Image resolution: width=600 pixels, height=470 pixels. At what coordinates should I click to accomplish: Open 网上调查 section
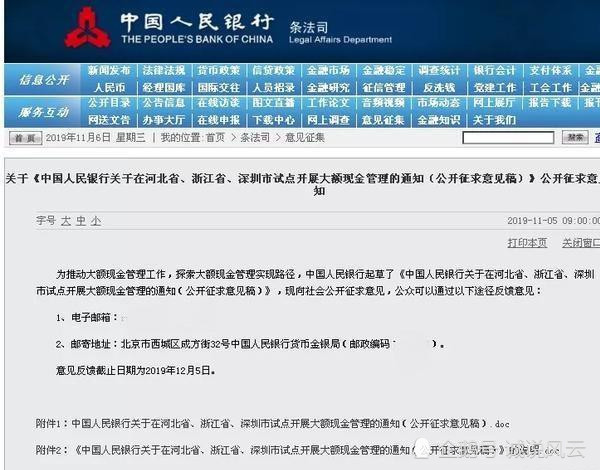point(328,120)
